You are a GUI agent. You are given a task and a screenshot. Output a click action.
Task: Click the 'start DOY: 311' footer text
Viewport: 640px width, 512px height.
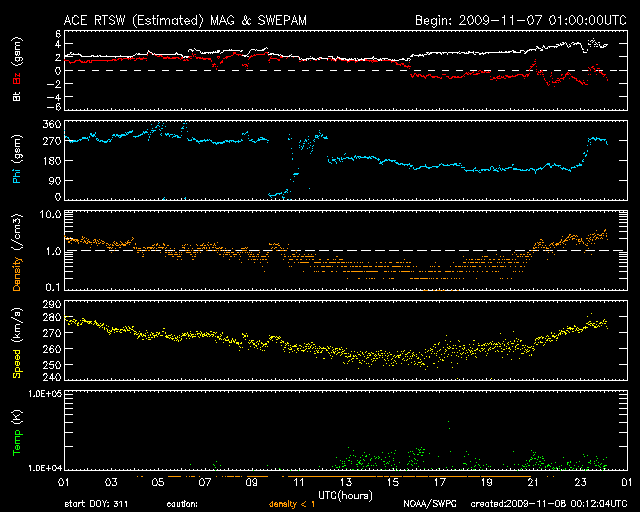coord(96,504)
